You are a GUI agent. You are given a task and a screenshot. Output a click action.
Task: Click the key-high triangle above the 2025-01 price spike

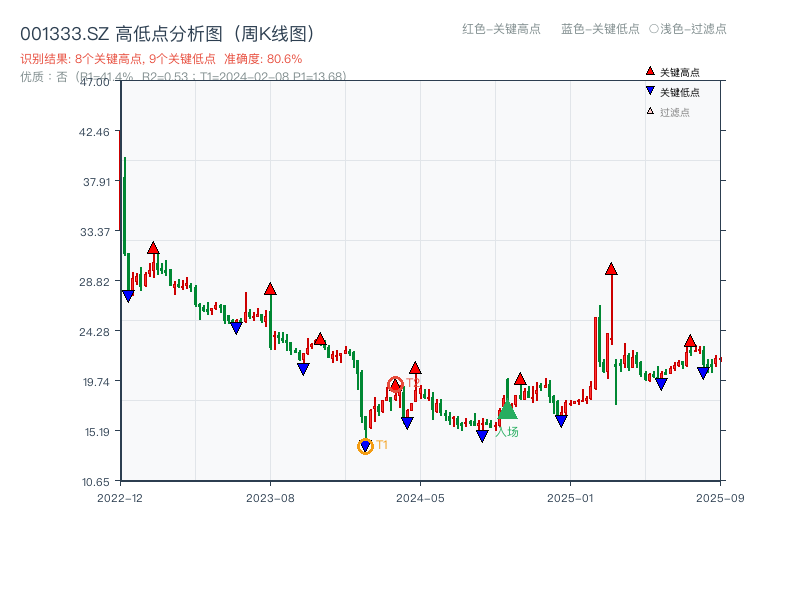pos(610,268)
